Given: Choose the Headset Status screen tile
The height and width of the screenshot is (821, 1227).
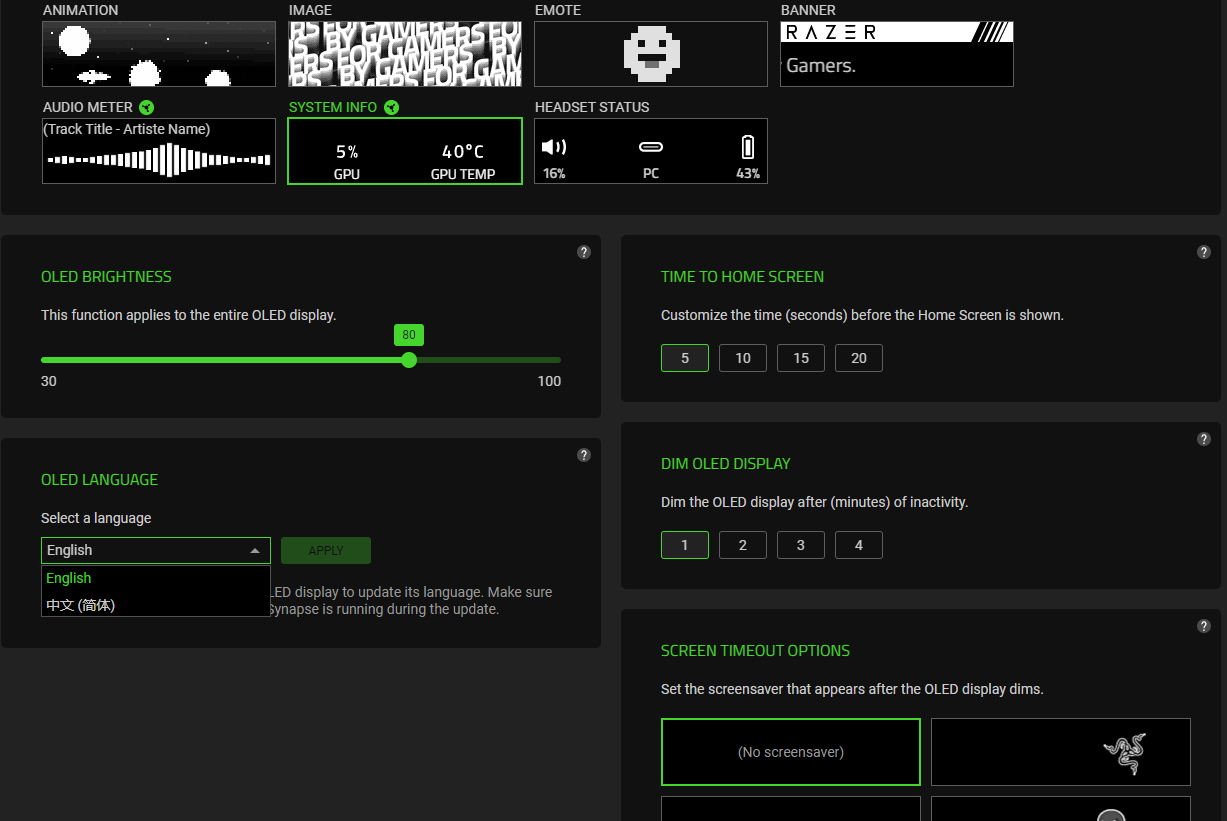Looking at the screenshot, I should click(651, 151).
